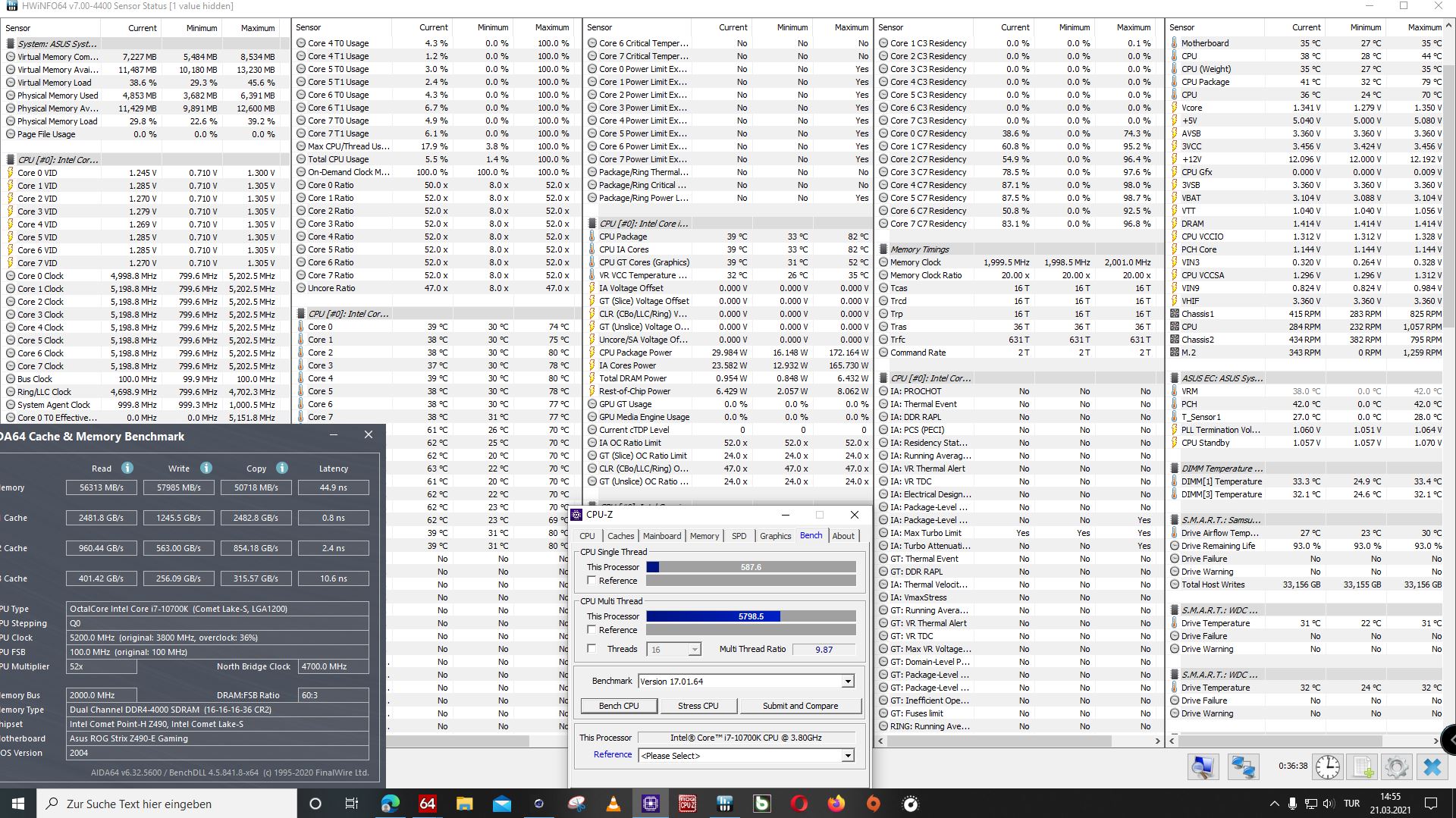Open the About tab in CPU-Z
Viewport: 1456px width, 818px height.
click(x=843, y=536)
